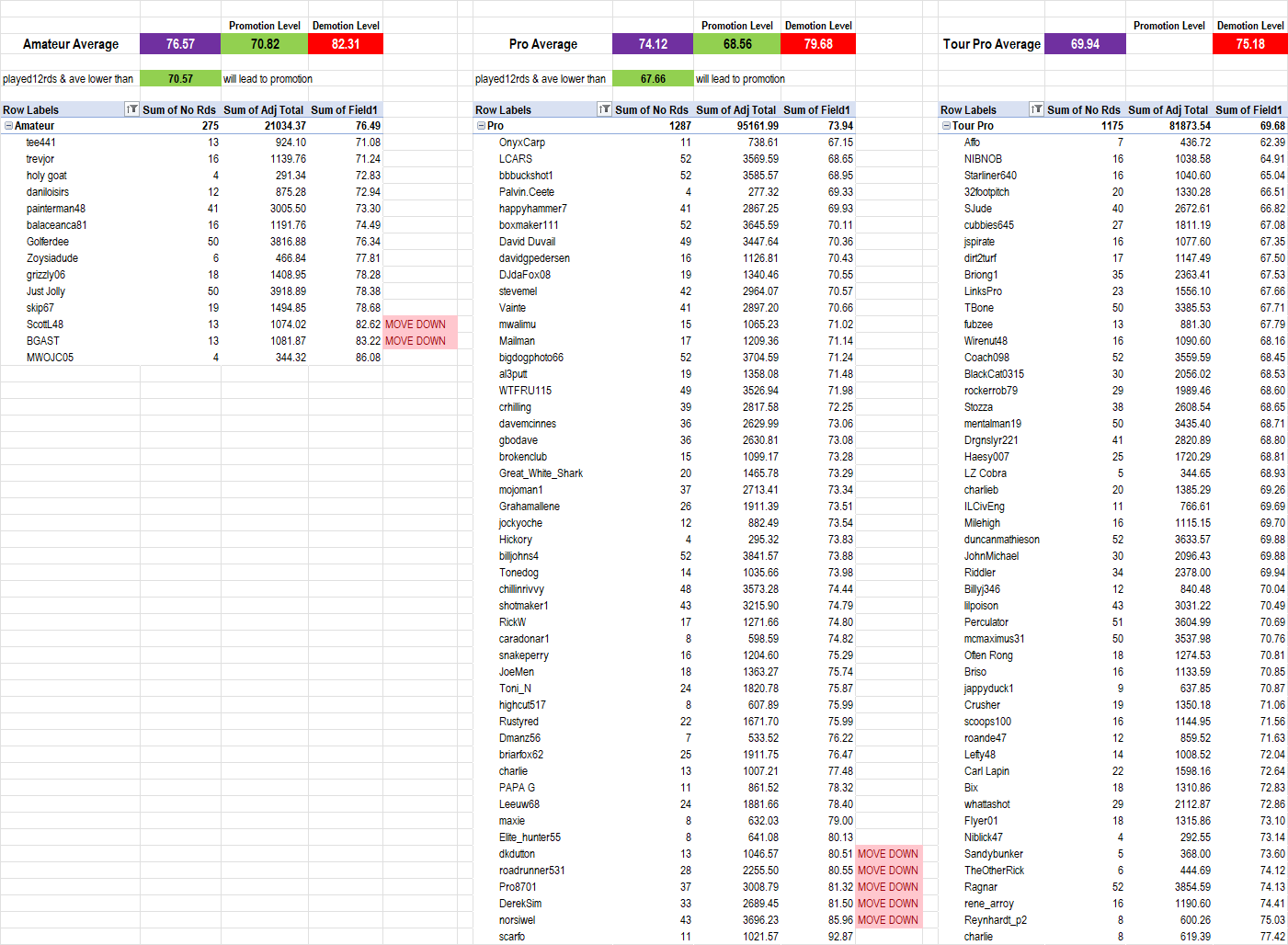Collapse the Amateur group in pivot table
Image resolution: width=1288 pixels, height=945 pixels.
8,126
